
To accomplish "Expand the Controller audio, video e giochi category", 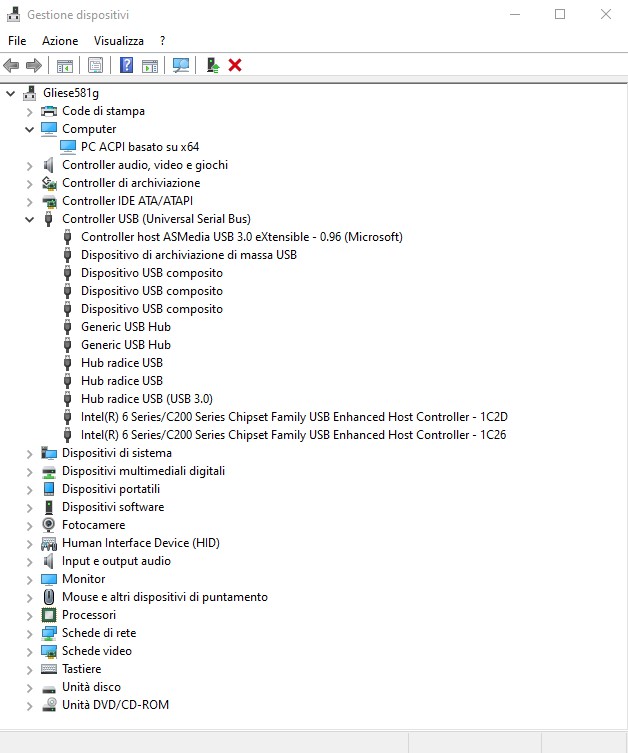I will coord(30,166).
